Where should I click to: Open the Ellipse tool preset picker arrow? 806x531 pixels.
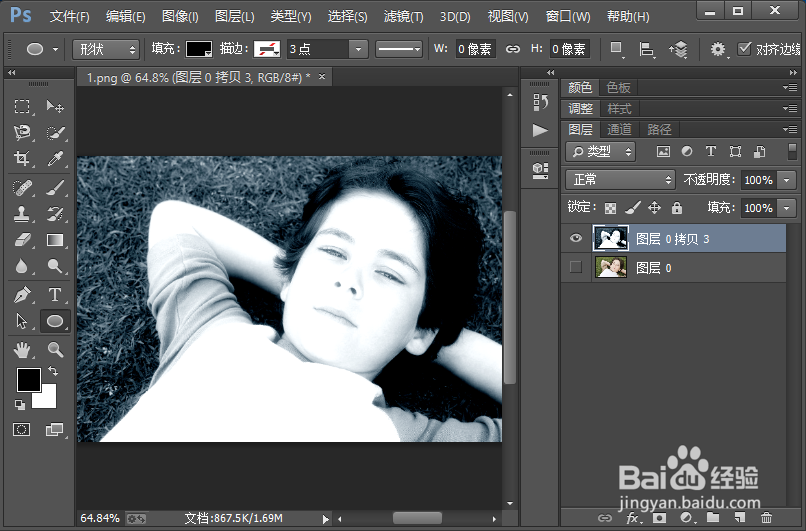coord(55,50)
